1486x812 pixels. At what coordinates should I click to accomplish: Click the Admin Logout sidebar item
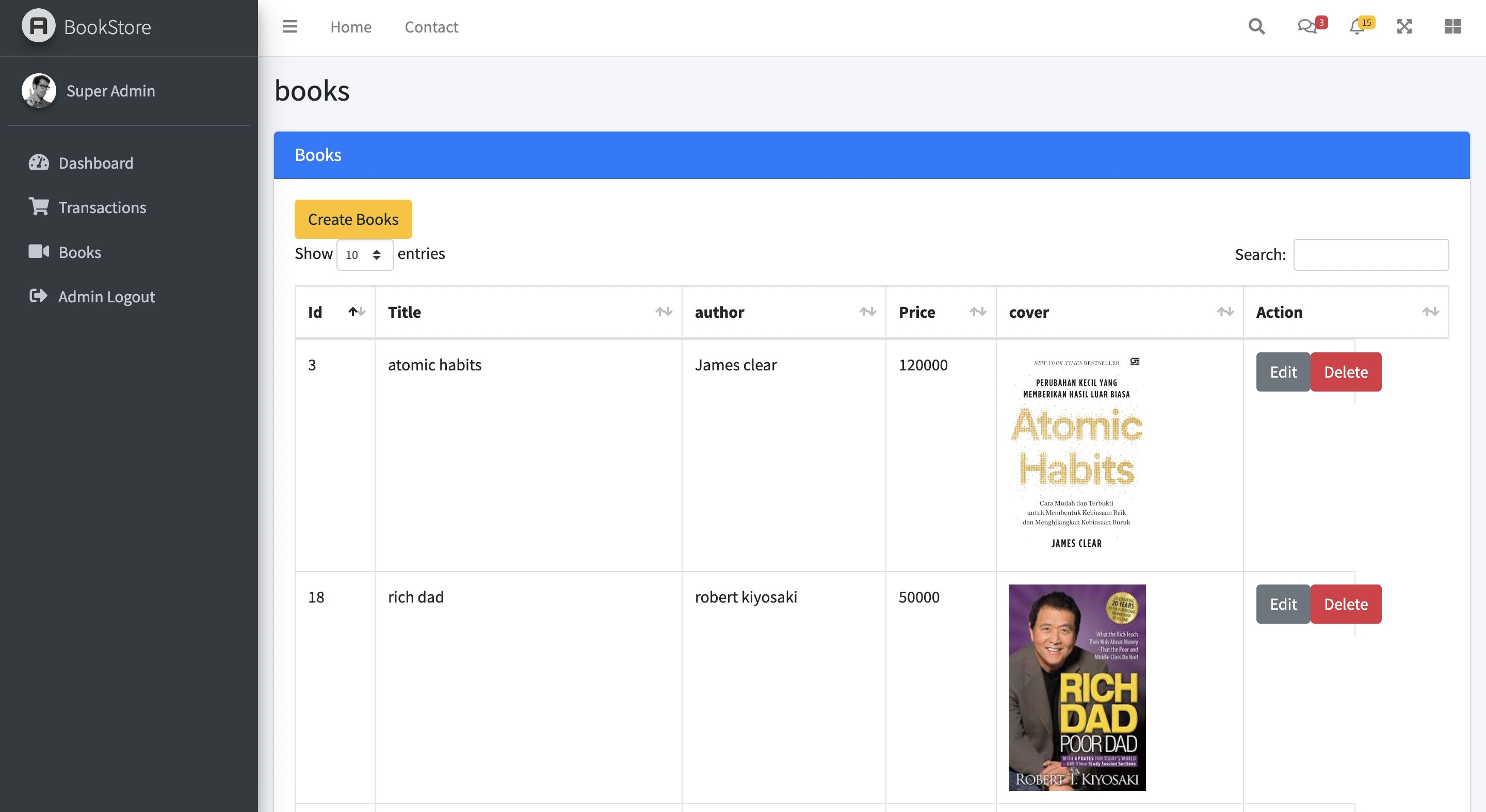tap(106, 297)
